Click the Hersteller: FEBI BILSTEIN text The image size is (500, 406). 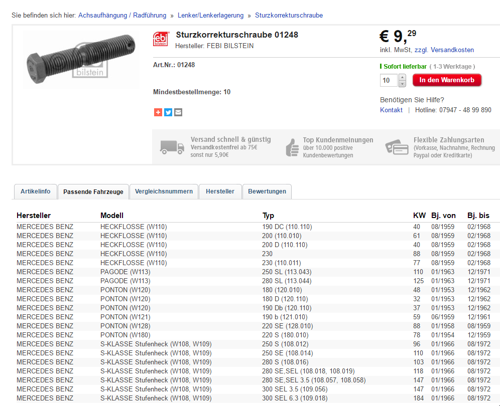(214, 46)
